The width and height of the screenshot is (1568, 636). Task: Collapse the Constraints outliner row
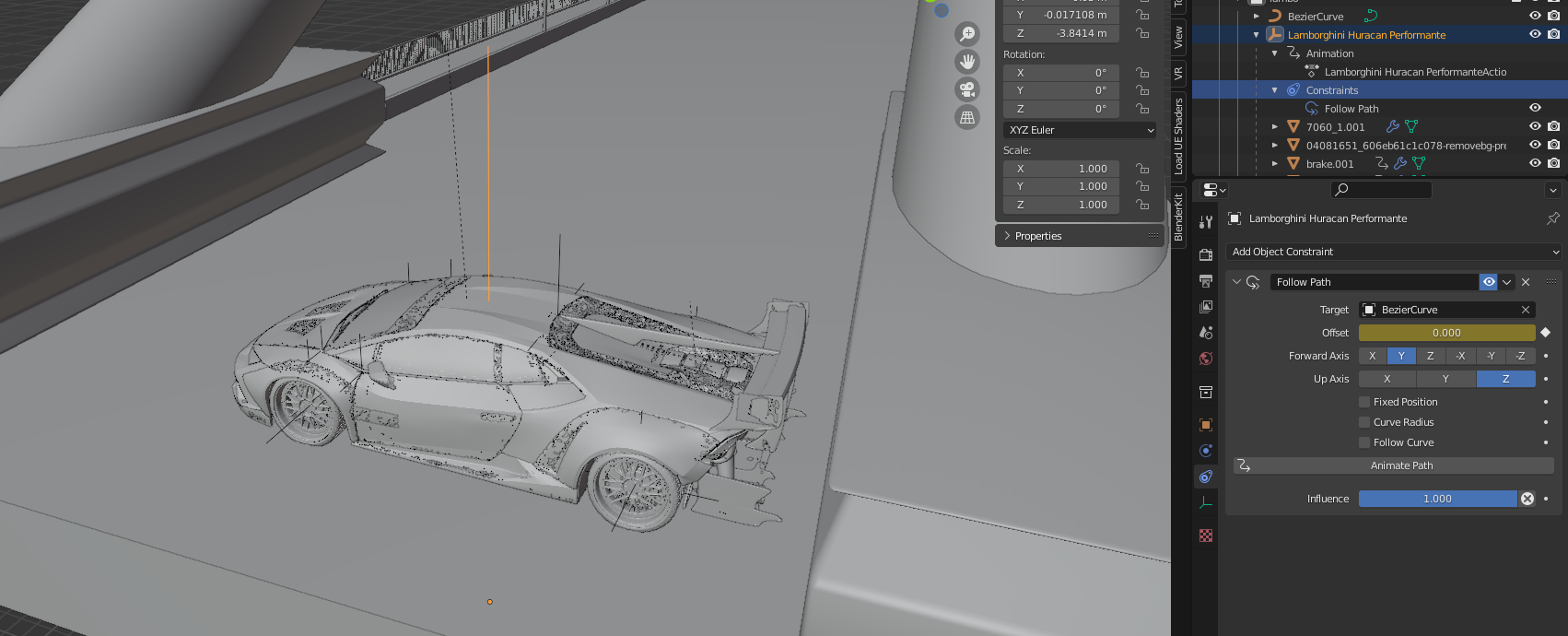(x=1275, y=90)
